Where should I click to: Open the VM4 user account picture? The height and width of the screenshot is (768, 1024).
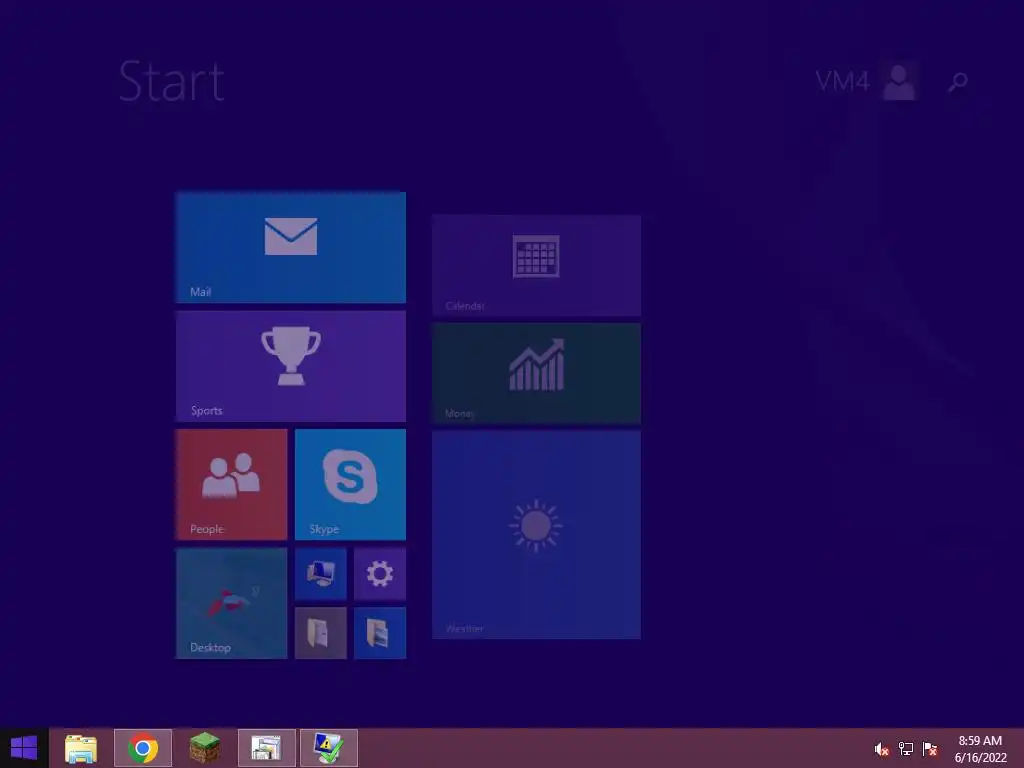[x=899, y=81]
